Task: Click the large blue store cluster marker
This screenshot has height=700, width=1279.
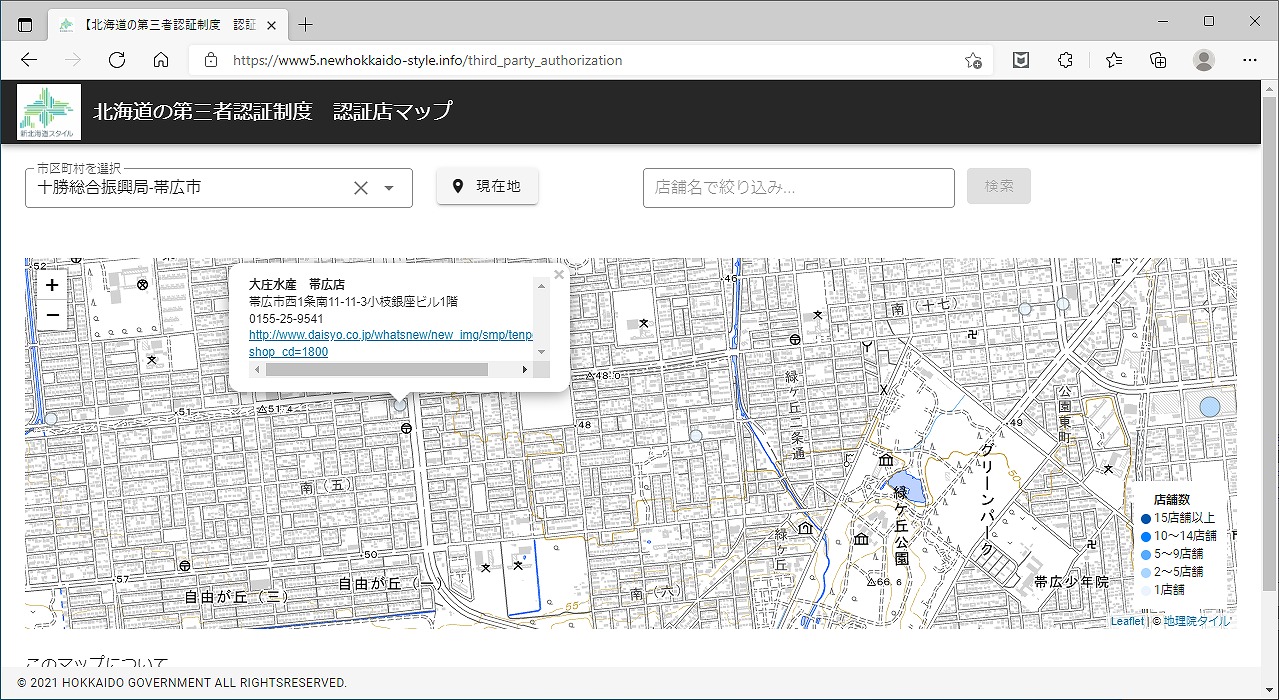Action: click(x=1210, y=407)
